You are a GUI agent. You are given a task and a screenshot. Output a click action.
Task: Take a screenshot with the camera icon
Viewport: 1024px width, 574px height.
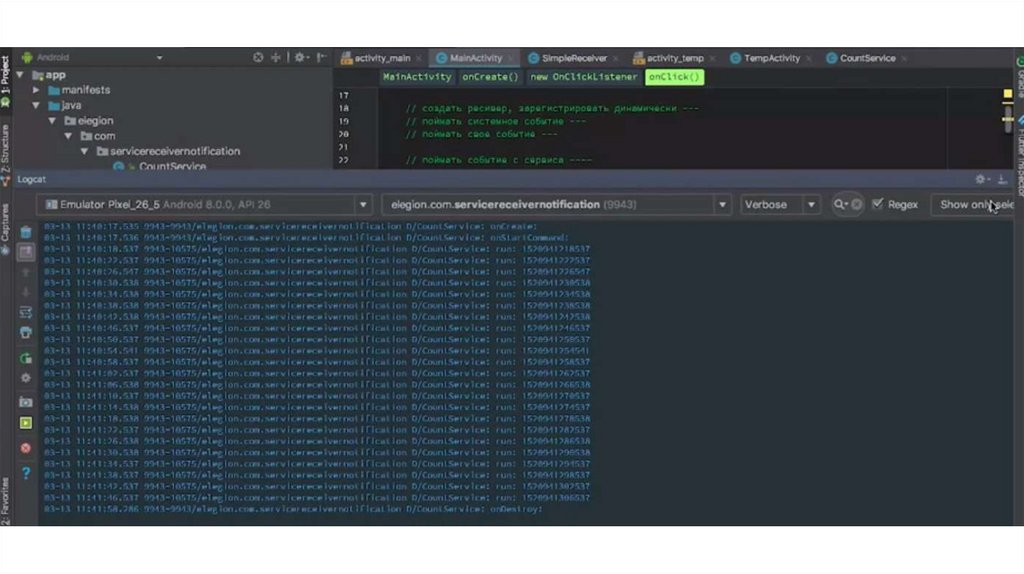click(x=26, y=401)
